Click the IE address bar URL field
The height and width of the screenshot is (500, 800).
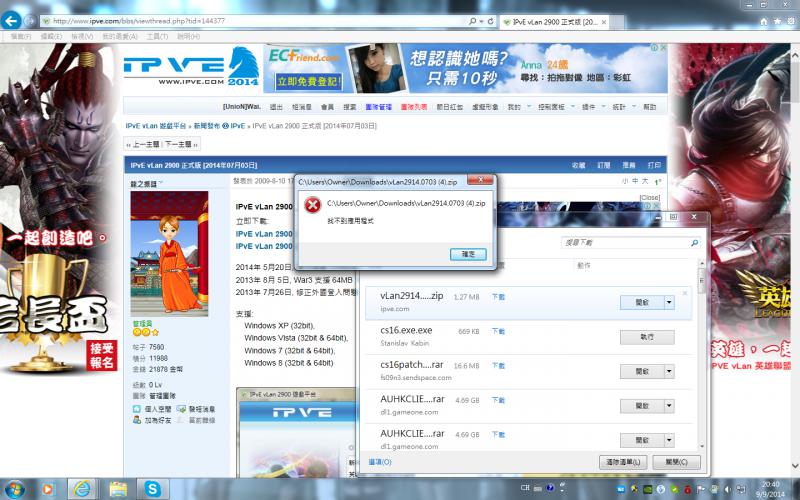pyautogui.click(x=255, y=21)
